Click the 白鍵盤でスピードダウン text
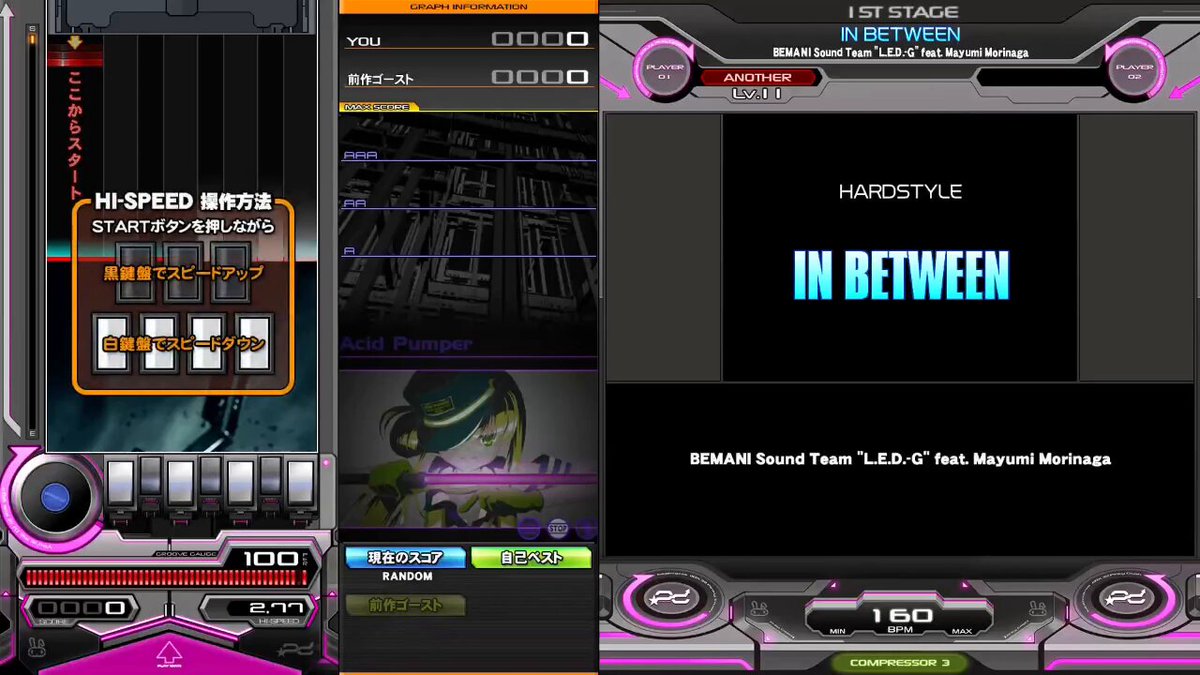 pos(184,344)
